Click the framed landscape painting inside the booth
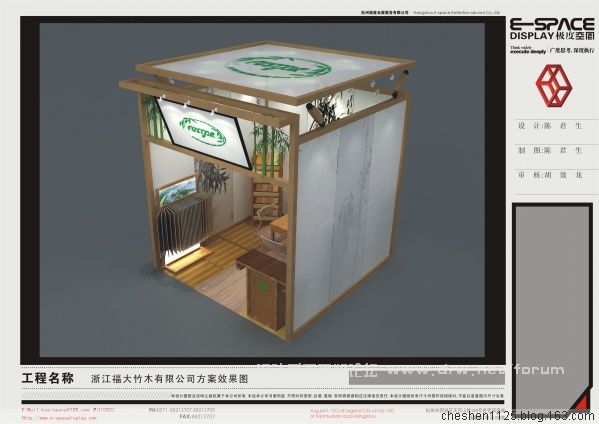This screenshot has height=424, width=599. [x=178, y=189]
